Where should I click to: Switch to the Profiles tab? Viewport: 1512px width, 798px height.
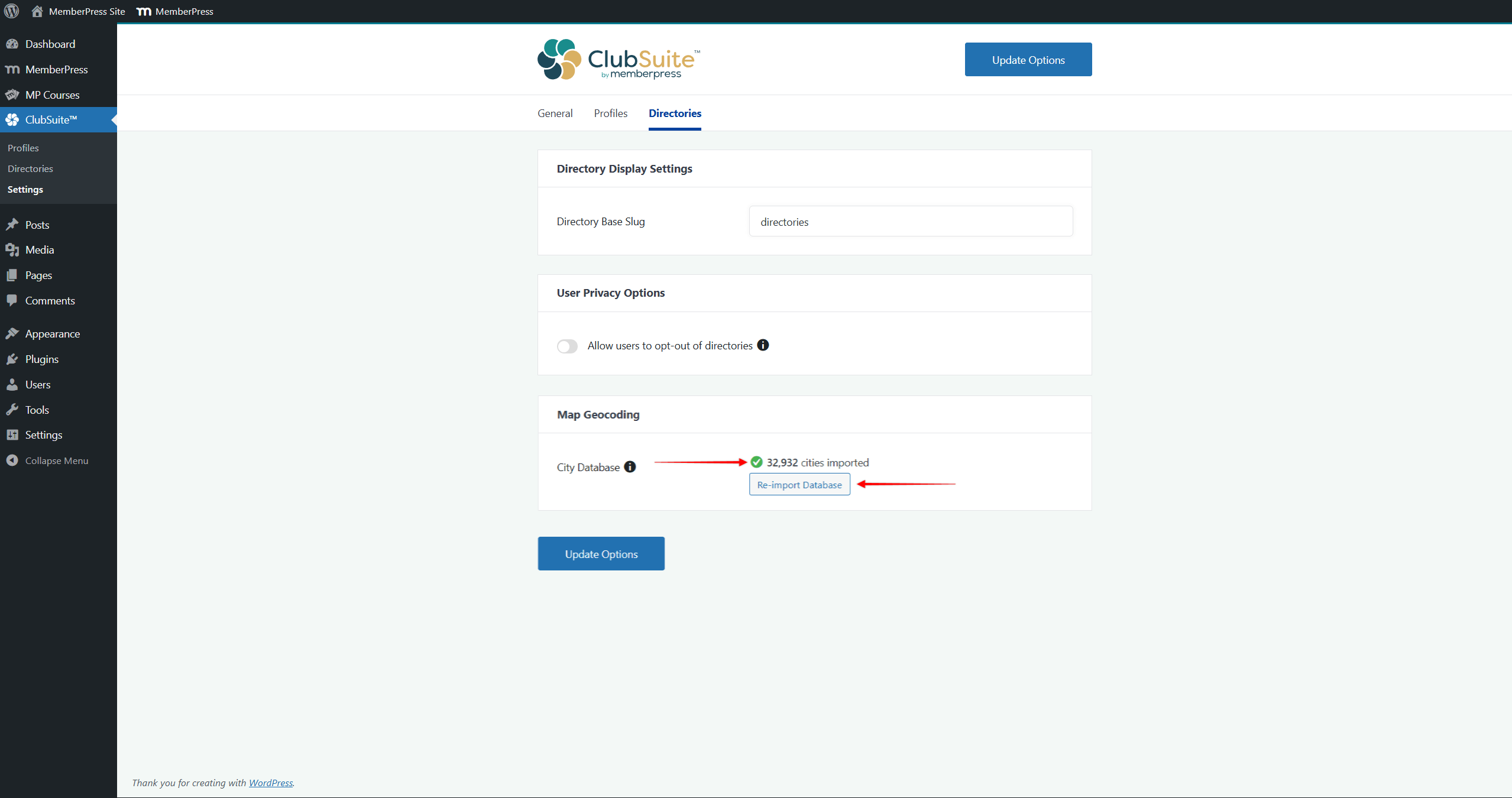pos(610,113)
